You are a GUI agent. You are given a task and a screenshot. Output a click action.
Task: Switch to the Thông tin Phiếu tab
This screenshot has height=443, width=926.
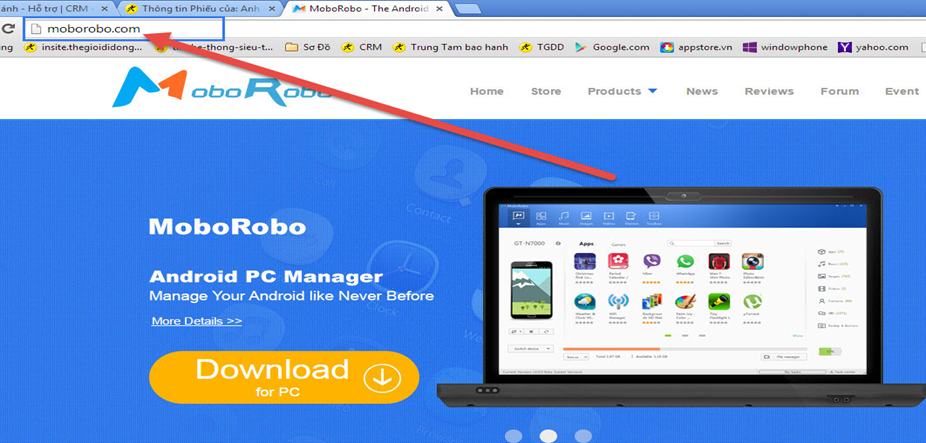point(200,9)
